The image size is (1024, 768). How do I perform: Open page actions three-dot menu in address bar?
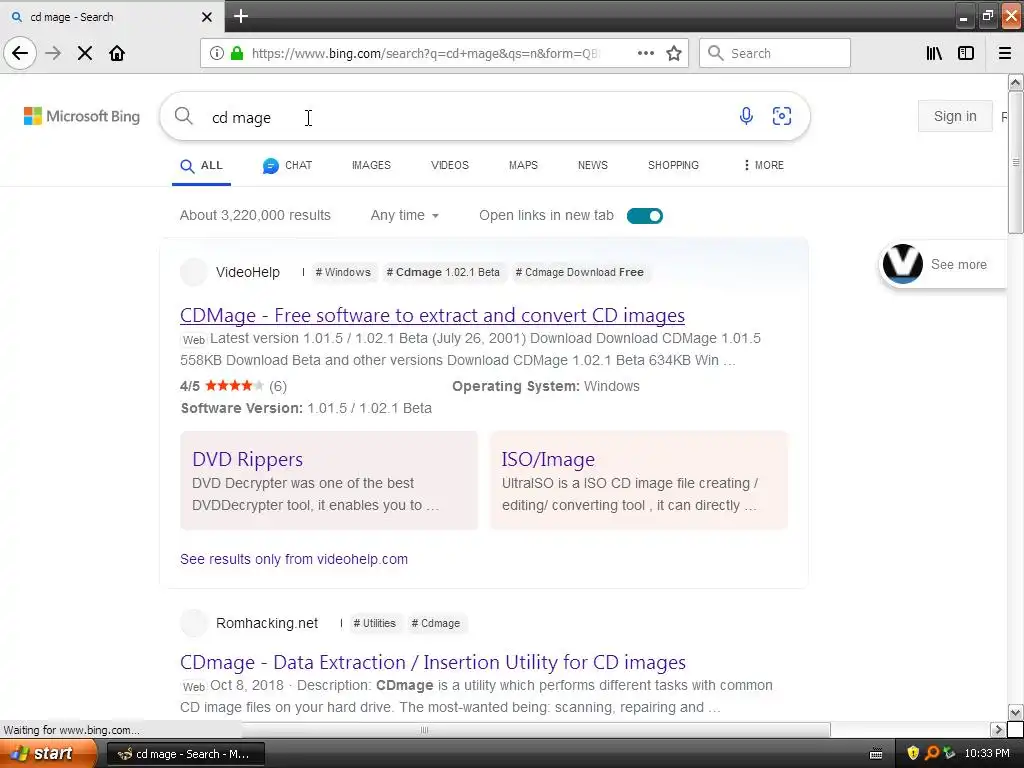point(646,53)
